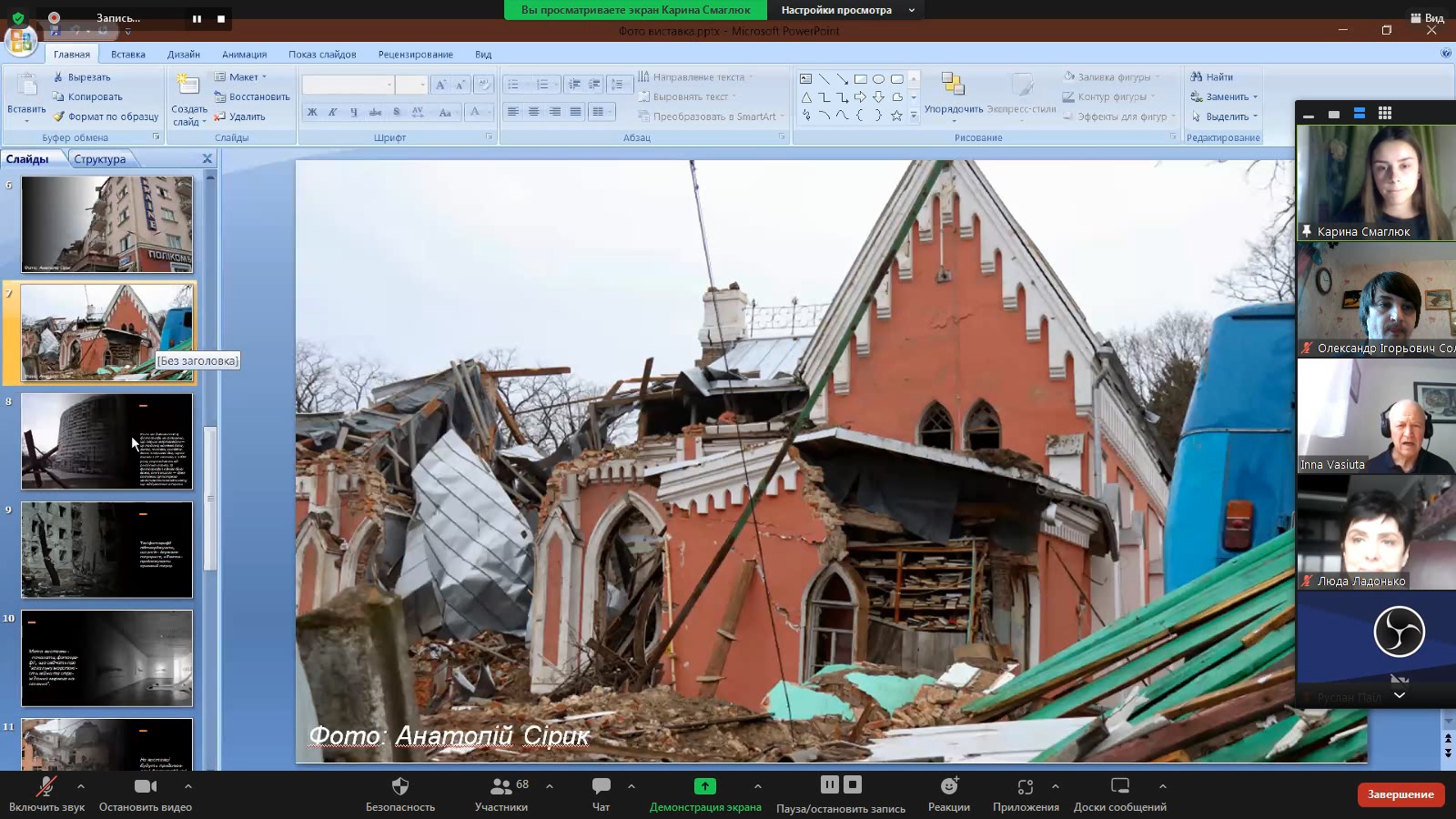Click Вид button at top right of Zoom

1427,17
